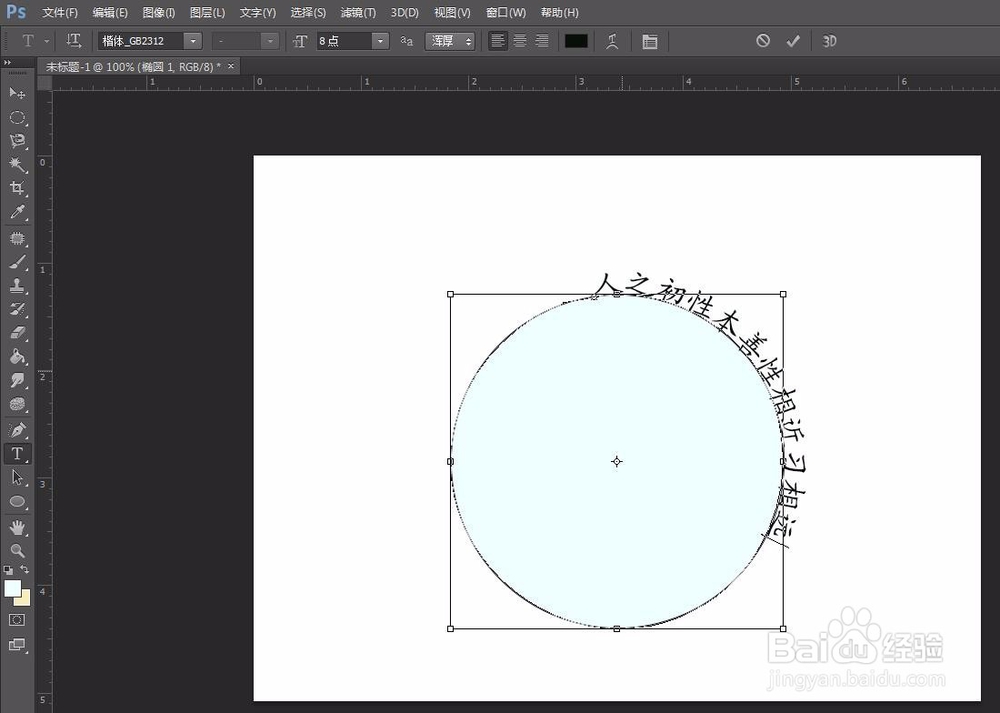Select the Horizontal Type tool

[x=17, y=453]
